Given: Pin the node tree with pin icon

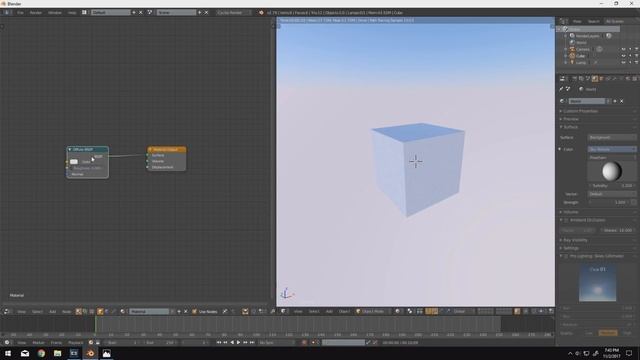Looking at the screenshot, I should pos(225,311).
